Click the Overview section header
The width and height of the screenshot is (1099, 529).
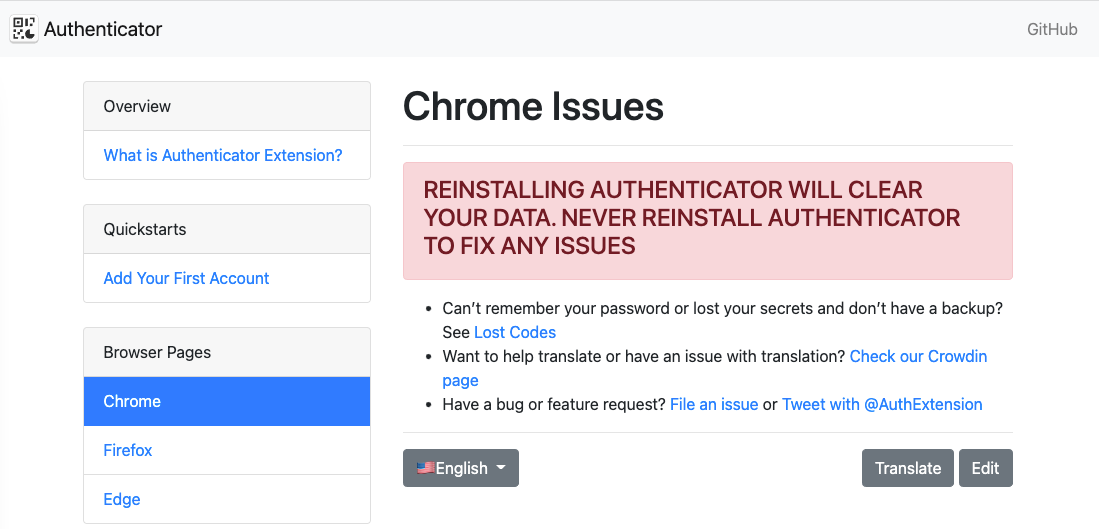pyautogui.click(x=227, y=107)
